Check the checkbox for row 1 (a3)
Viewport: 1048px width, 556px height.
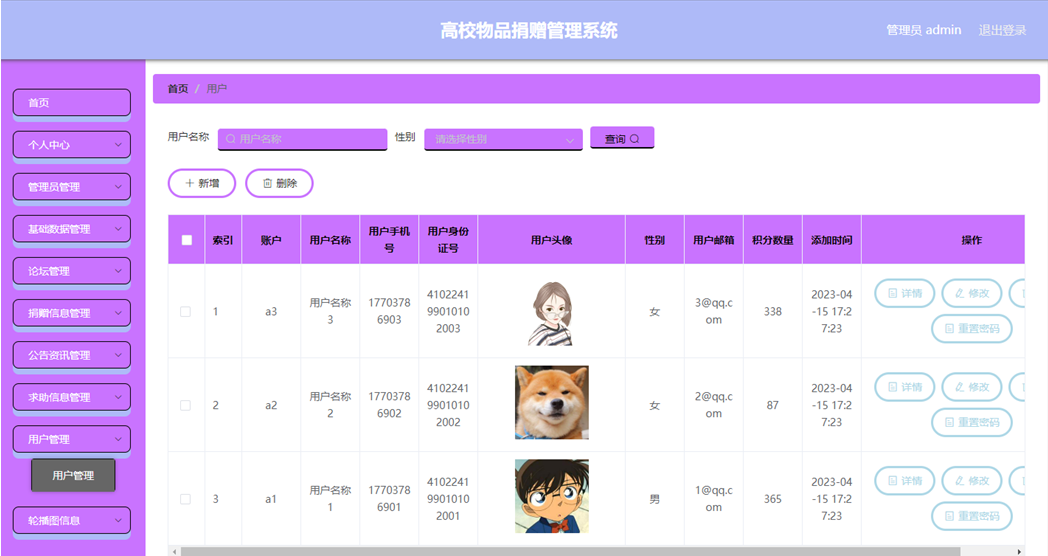[185, 312]
